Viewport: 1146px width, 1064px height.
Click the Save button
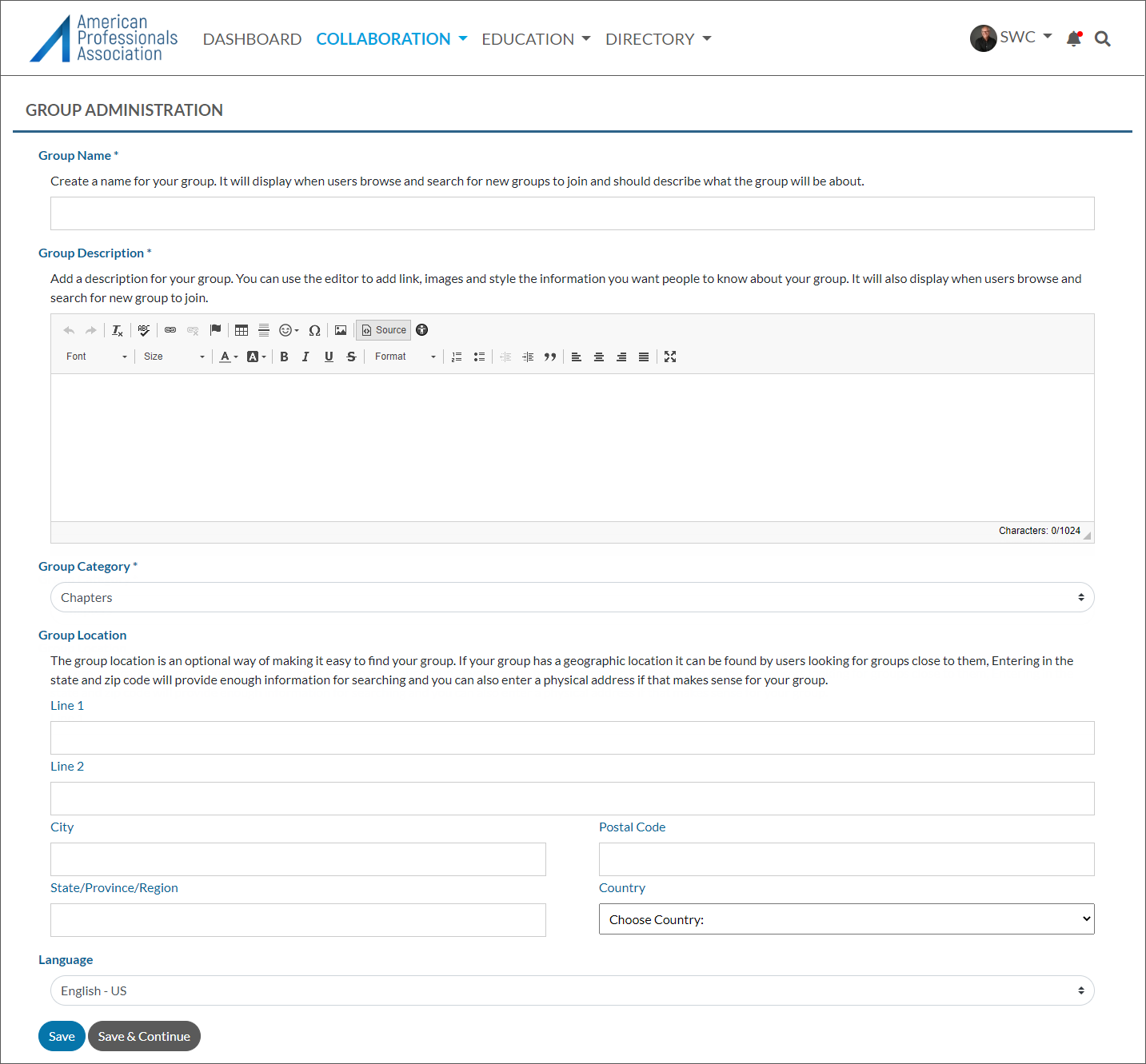[x=62, y=1036]
